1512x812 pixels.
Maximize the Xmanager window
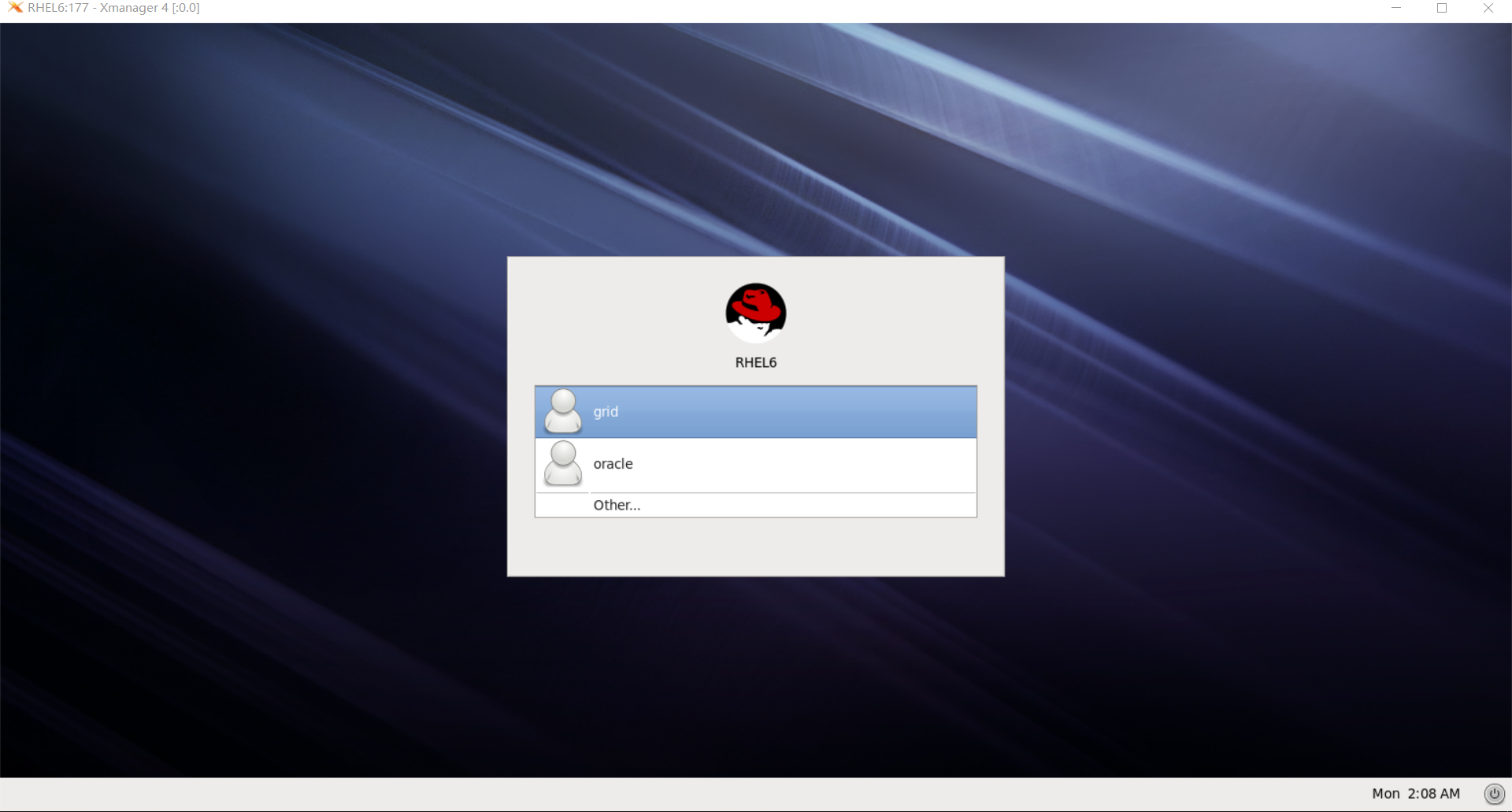[1442, 8]
